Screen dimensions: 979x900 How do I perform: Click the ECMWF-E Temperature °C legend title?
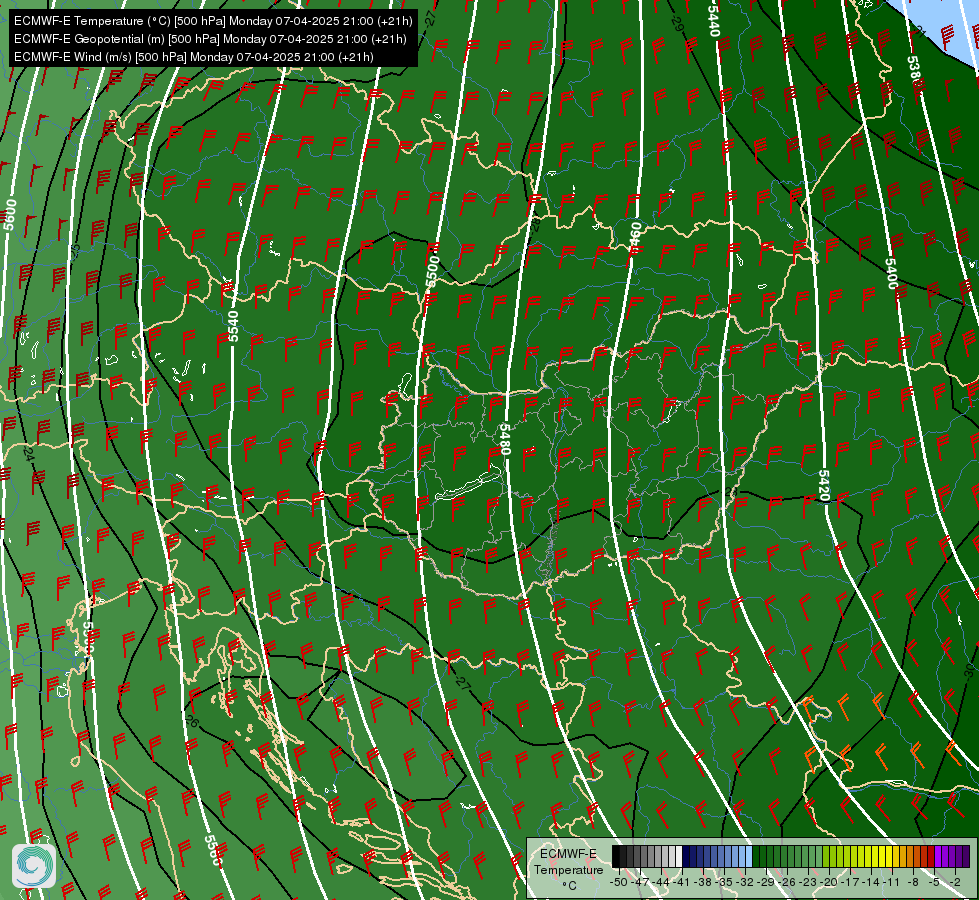click(x=569, y=869)
